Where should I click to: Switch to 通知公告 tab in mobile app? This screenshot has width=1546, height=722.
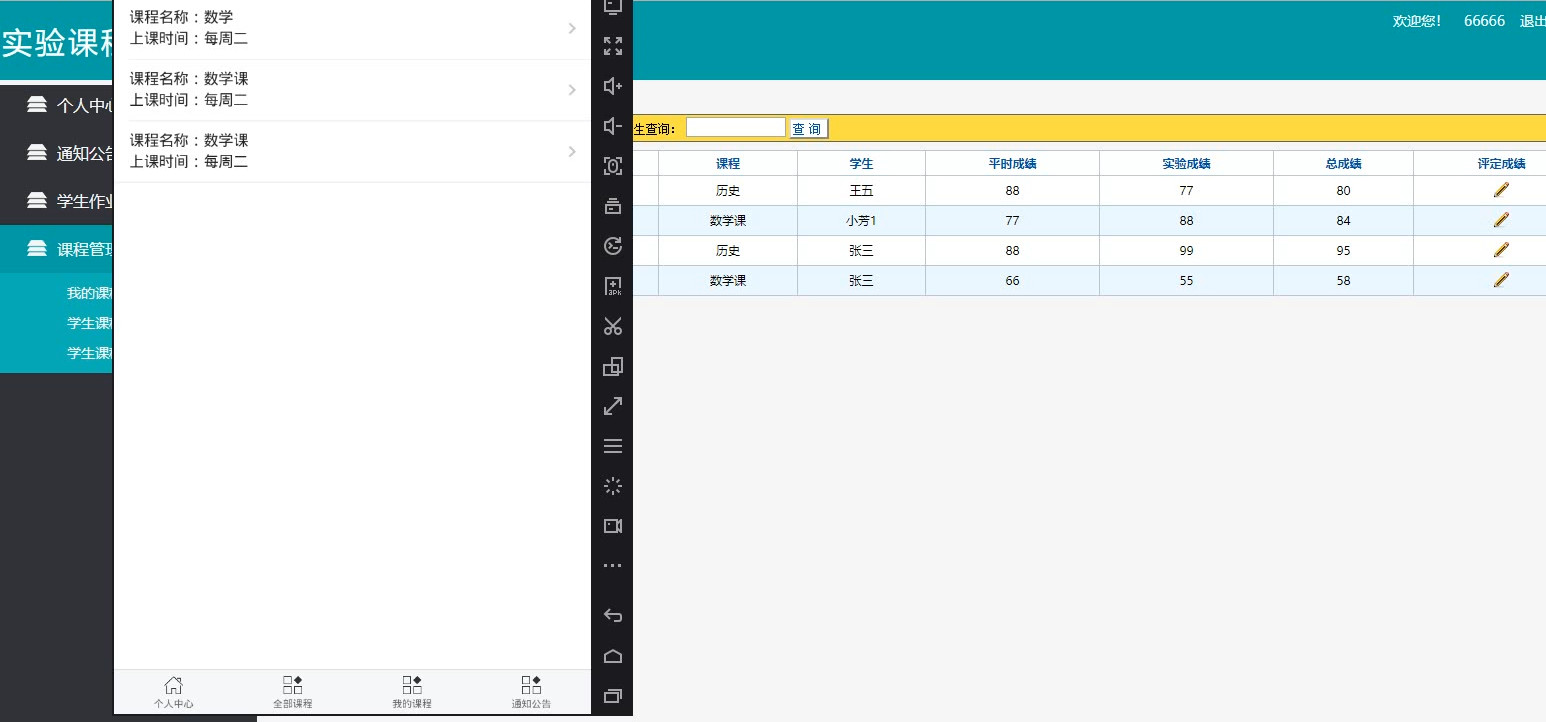[x=531, y=692]
